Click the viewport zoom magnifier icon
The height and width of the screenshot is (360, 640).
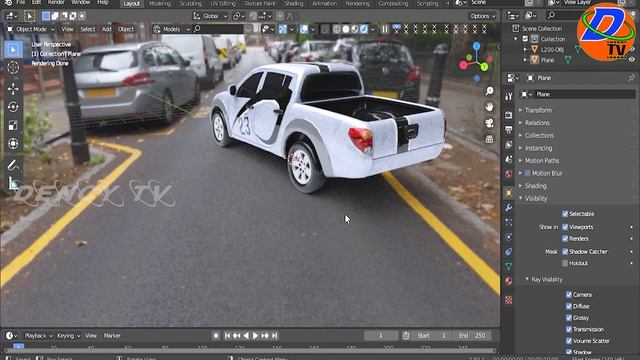(489, 91)
